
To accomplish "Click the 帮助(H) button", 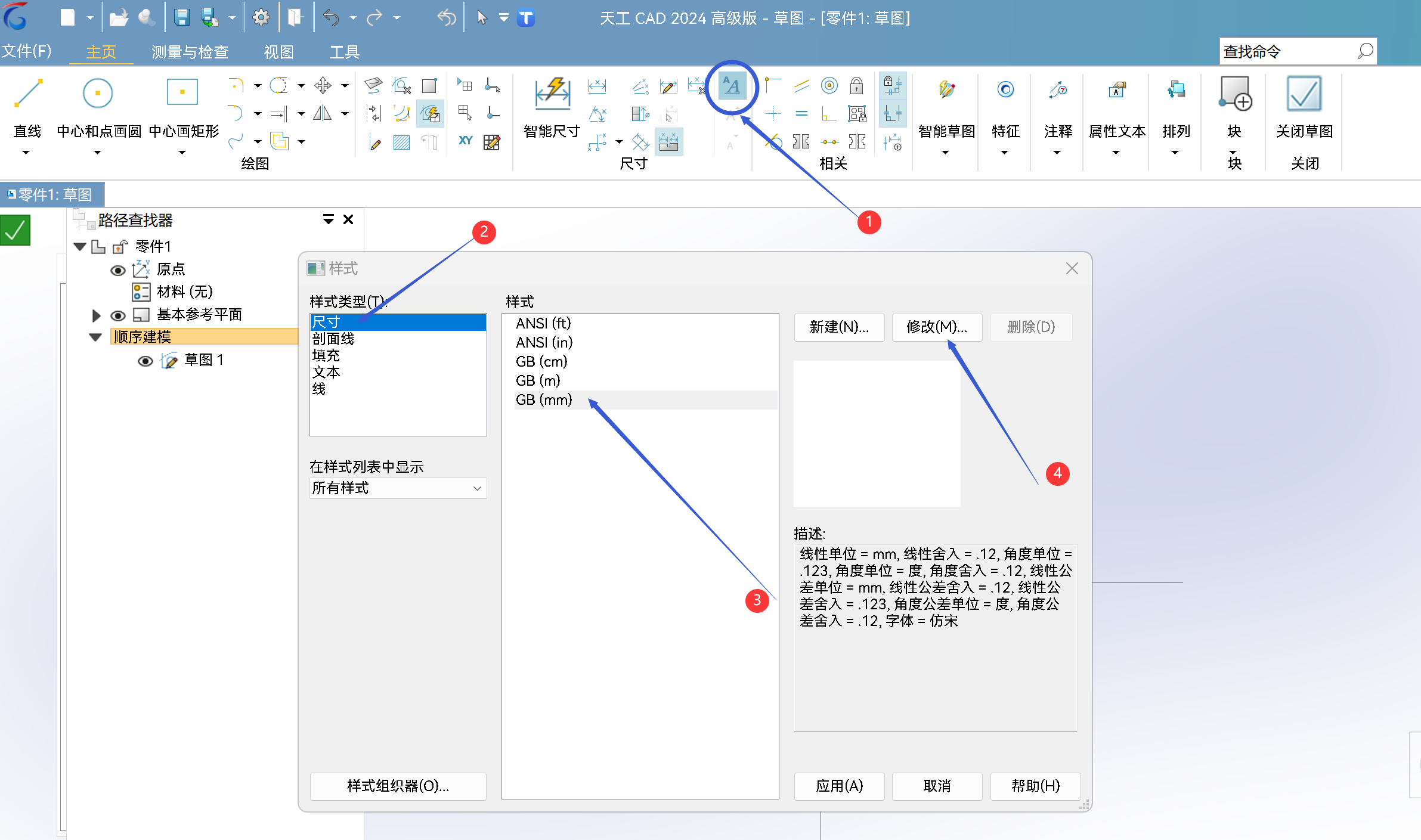I will point(1035,786).
